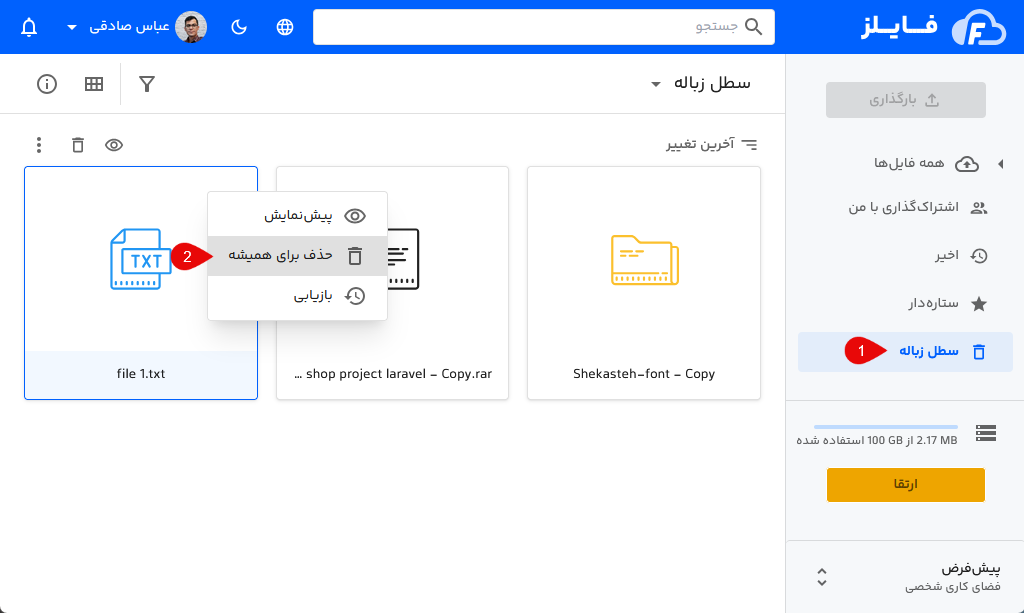Select the file 1.txt thumbnail
This screenshot has width=1024, height=613.
pyautogui.click(x=140, y=258)
